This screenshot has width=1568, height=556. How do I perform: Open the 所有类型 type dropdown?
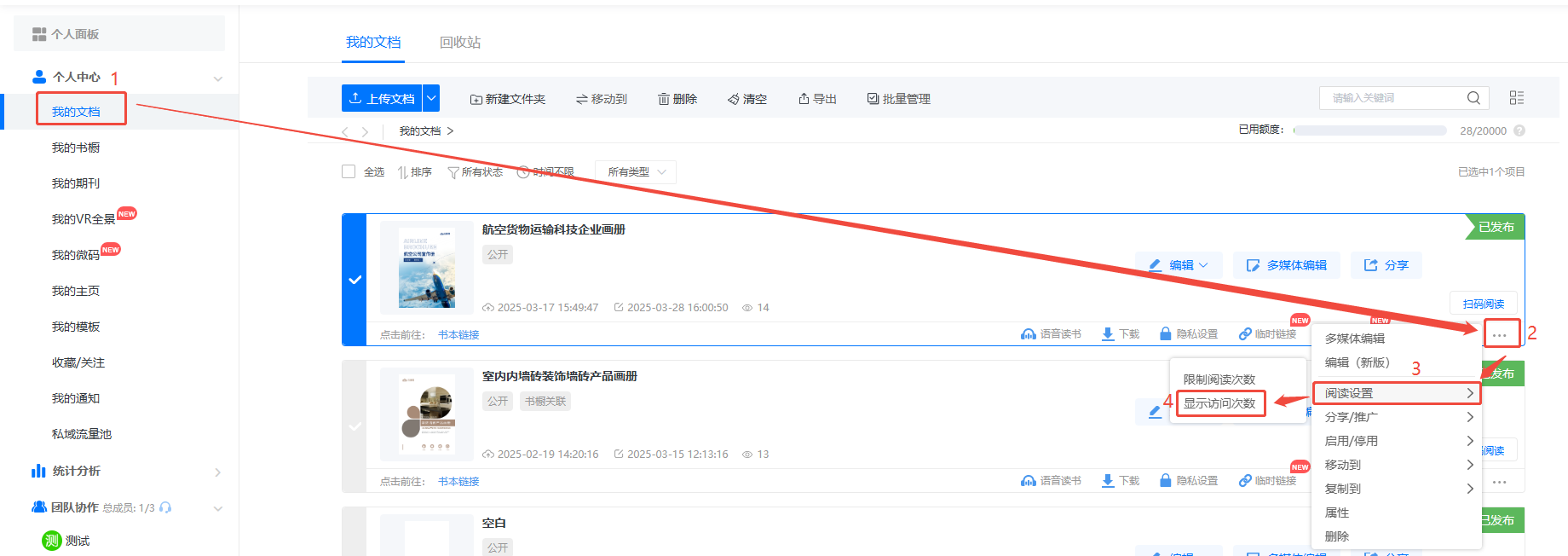tap(636, 172)
